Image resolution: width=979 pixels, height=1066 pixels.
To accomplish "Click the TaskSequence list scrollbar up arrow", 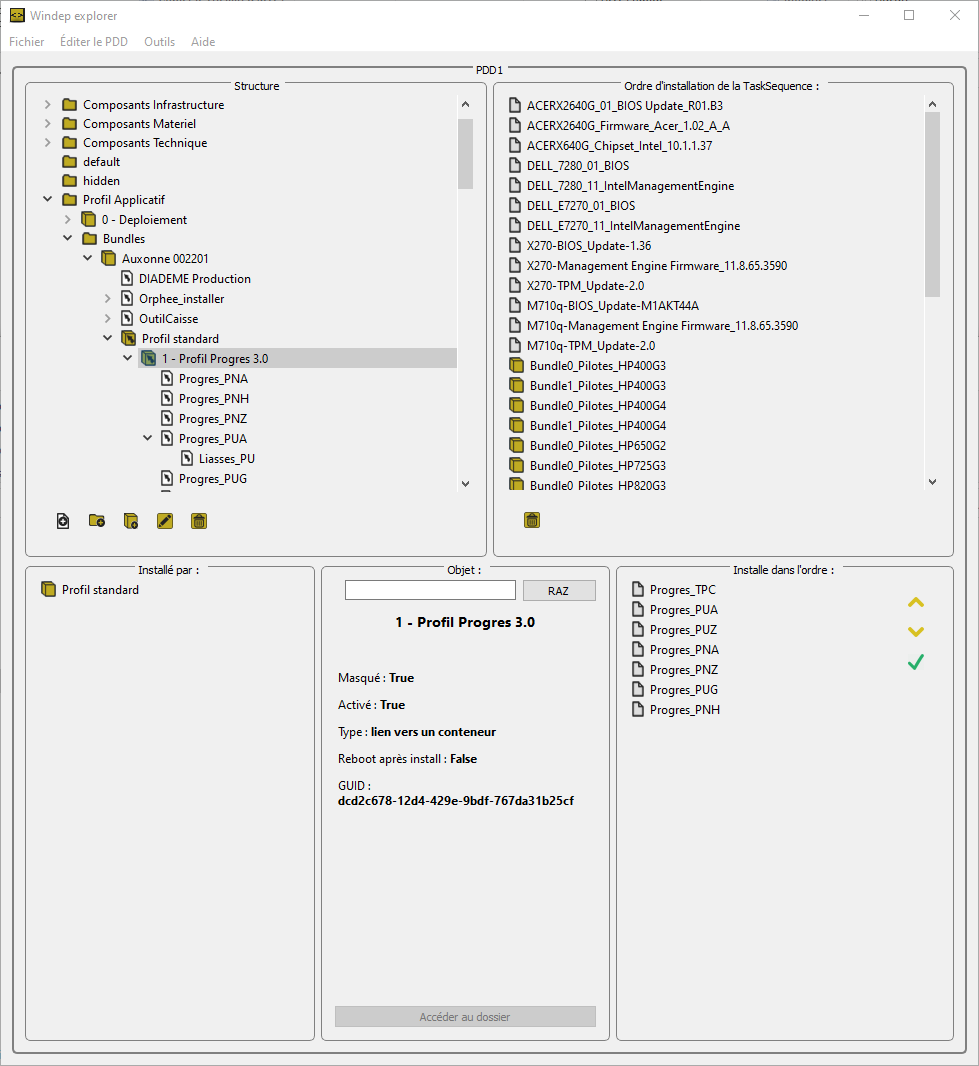I will [932, 104].
